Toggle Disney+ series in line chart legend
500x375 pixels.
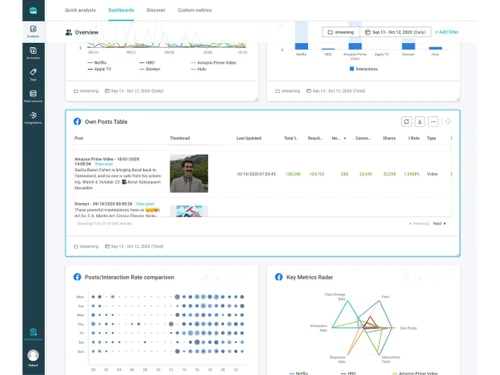150,69
